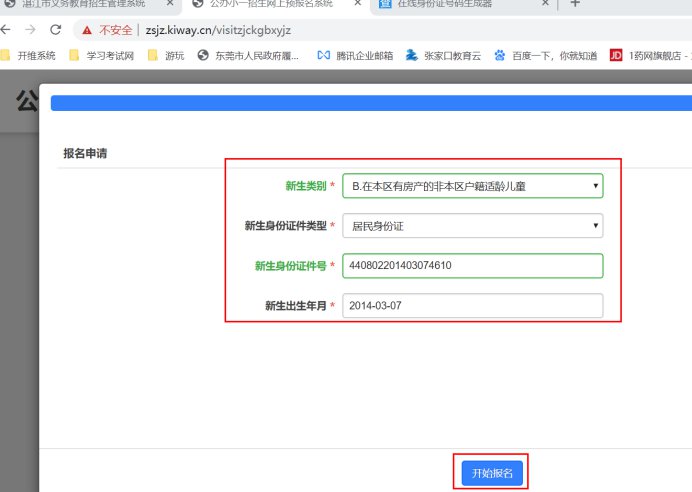This screenshot has height=492, width=692.
Task: Click the browser back arrow
Action: pos(6,30)
